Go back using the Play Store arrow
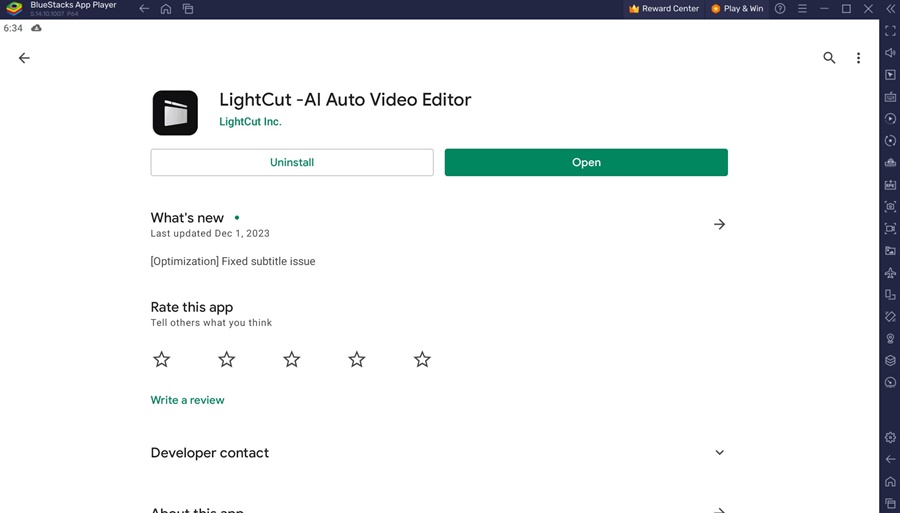 pos(24,58)
